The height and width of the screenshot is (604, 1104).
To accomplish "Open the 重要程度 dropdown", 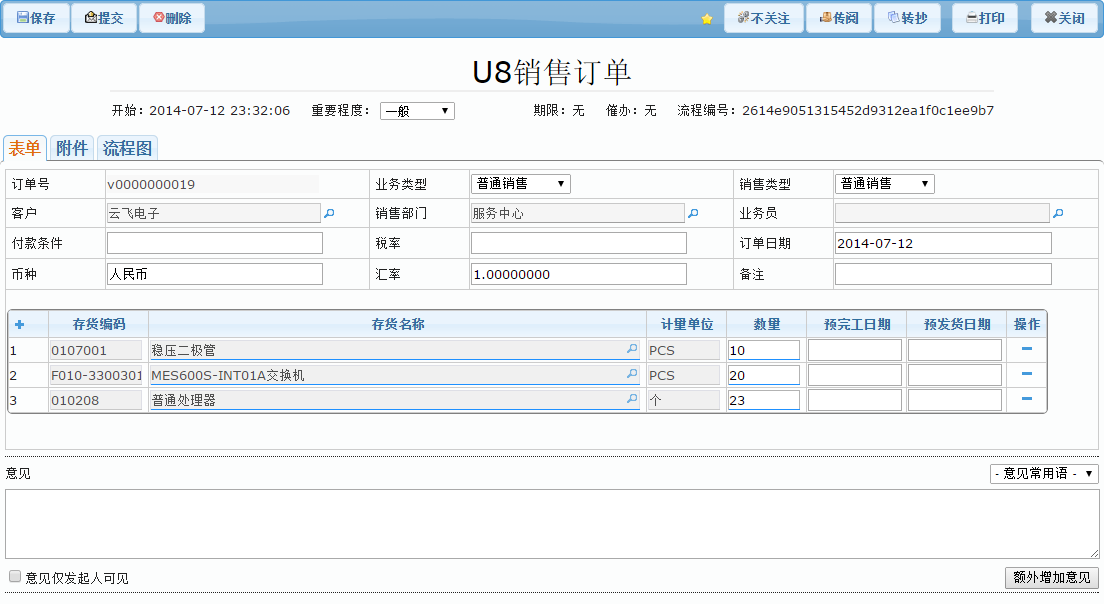I will point(417,111).
